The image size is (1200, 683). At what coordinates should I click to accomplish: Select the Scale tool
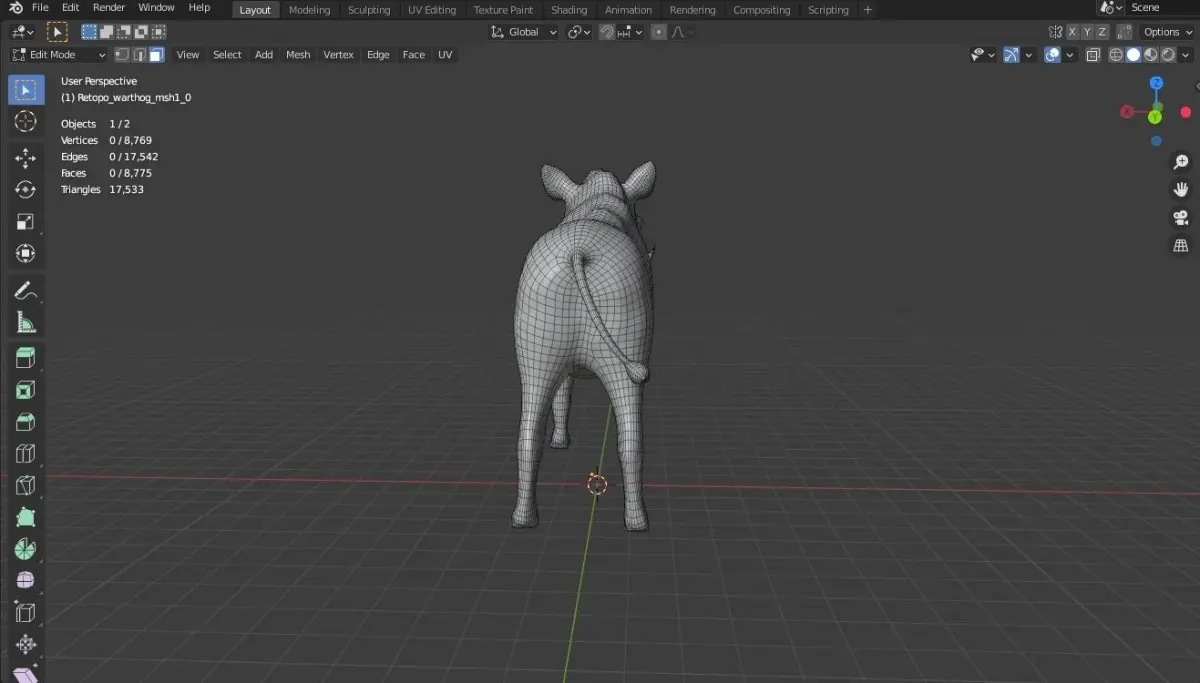point(26,222)
